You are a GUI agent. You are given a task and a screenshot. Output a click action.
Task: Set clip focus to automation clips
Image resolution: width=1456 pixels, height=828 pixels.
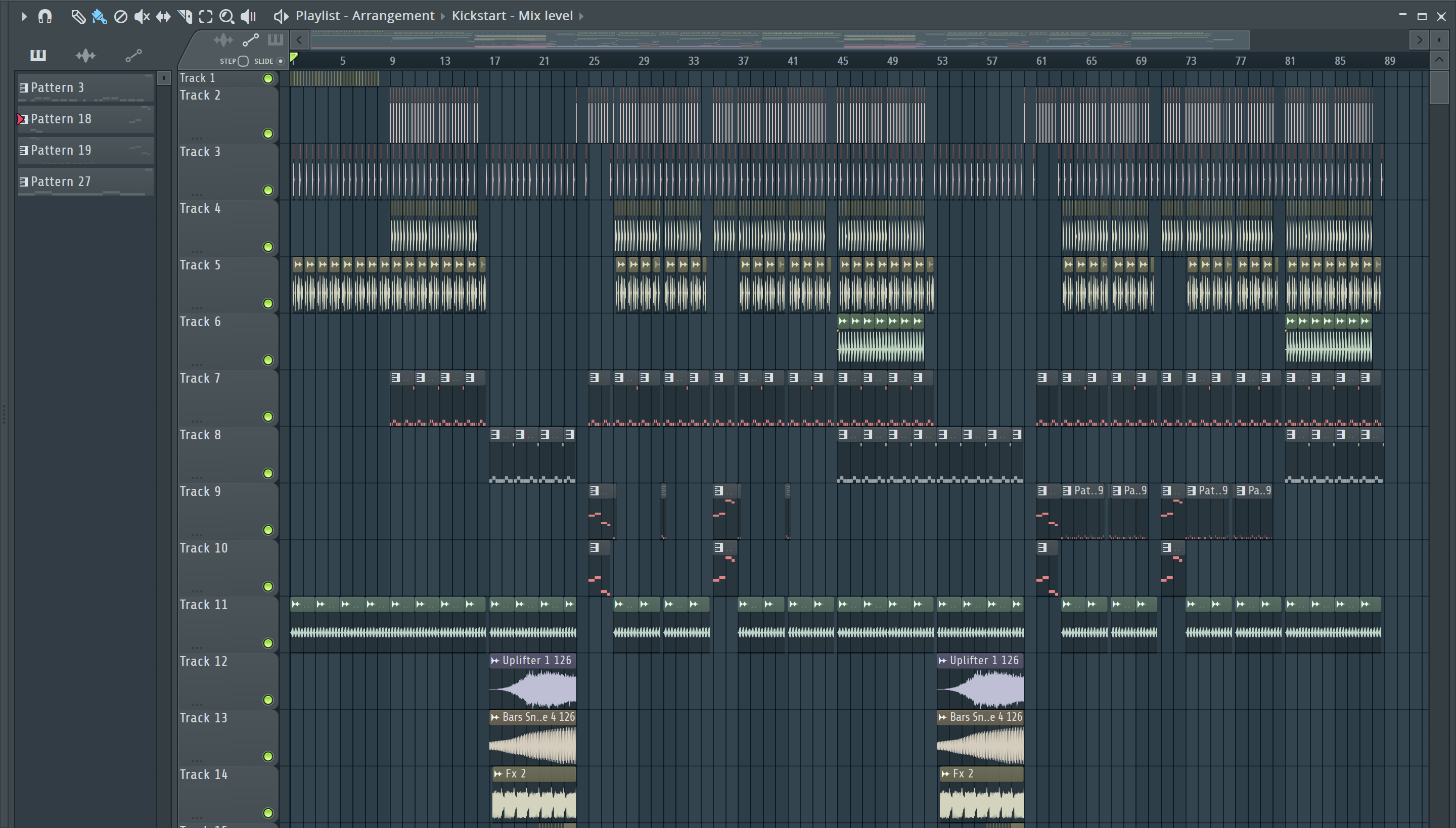point(250,40)
